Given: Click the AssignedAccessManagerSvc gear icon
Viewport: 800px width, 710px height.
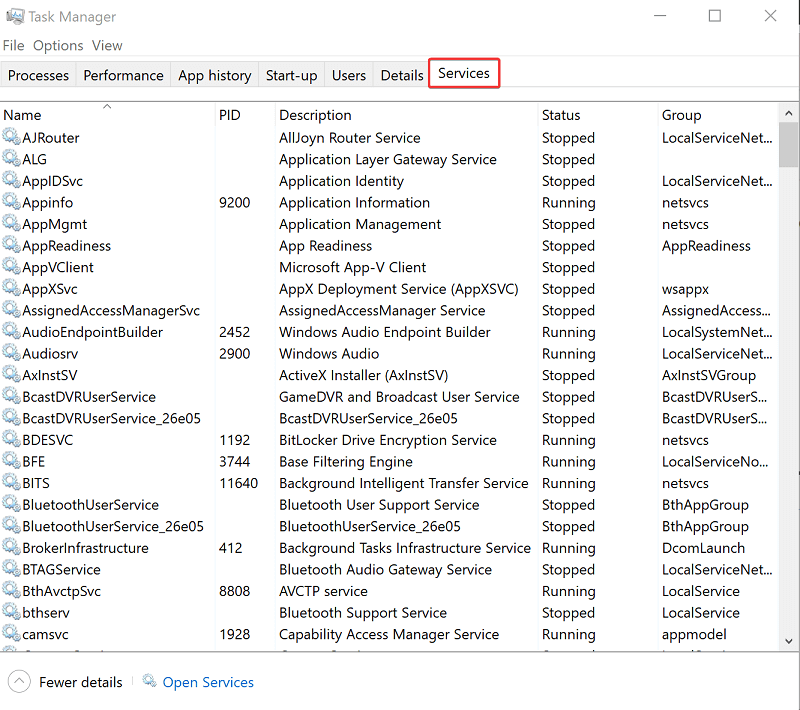Looking at the screenshot, I should (x=11, y=309).
